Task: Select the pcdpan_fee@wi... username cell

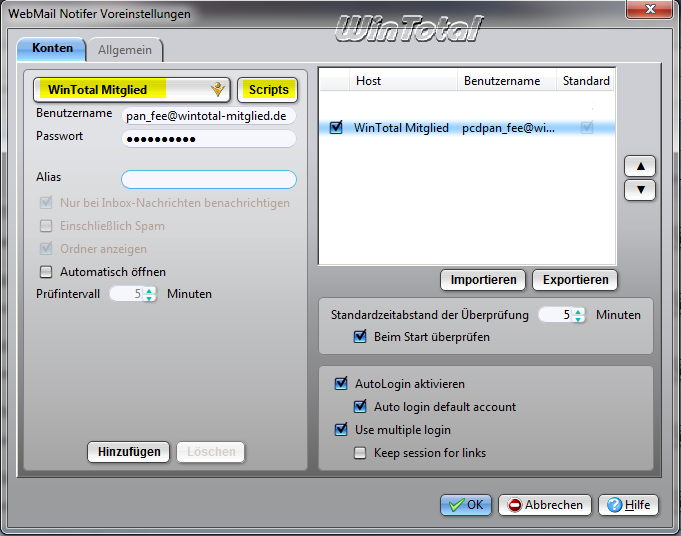Action: [508, 128]
